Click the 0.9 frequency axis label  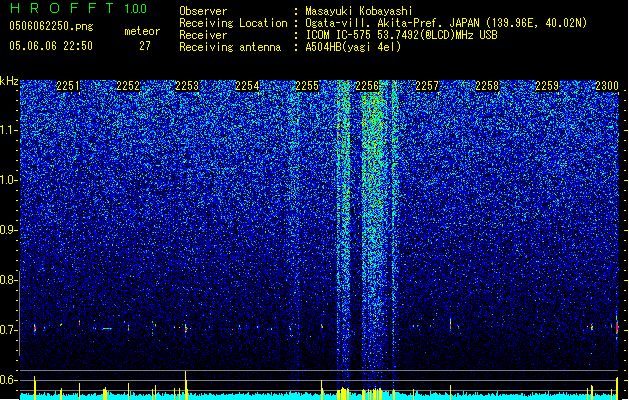9,230
